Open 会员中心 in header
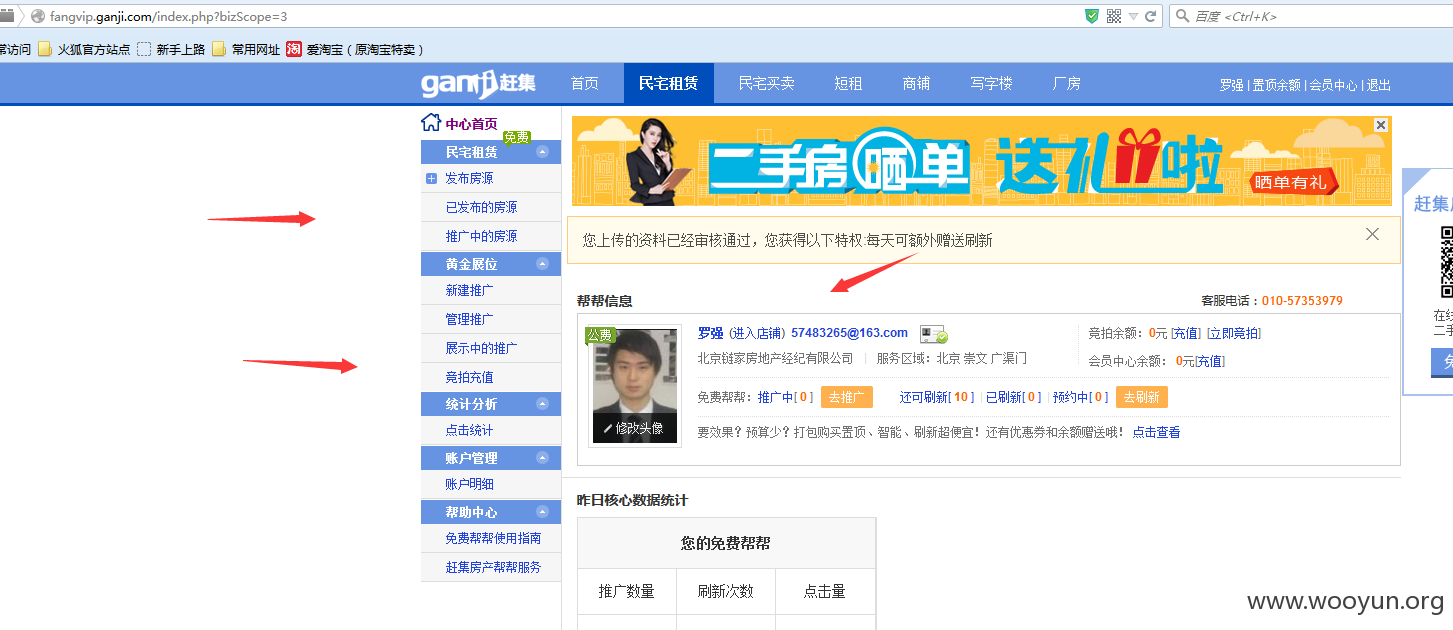Viewport: 1453px width, 630px height. (1333, 86)
